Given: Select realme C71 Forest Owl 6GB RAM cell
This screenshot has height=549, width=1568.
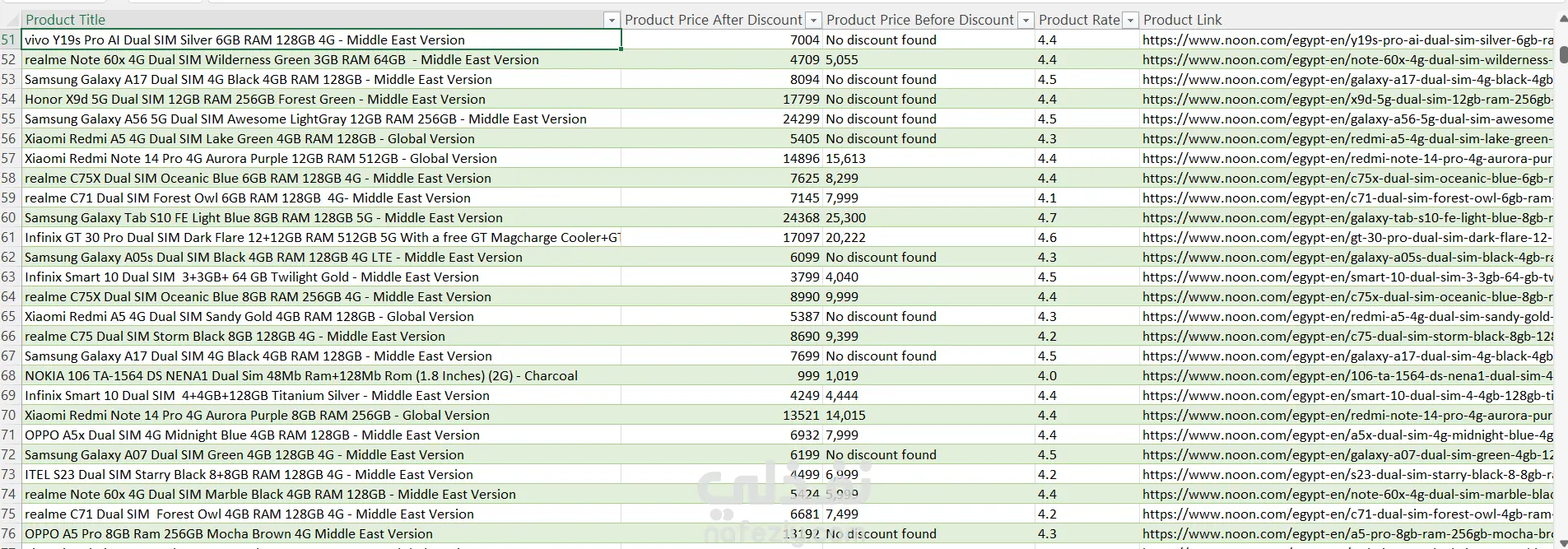Looking at the screenshot, I should click(321, 198).
